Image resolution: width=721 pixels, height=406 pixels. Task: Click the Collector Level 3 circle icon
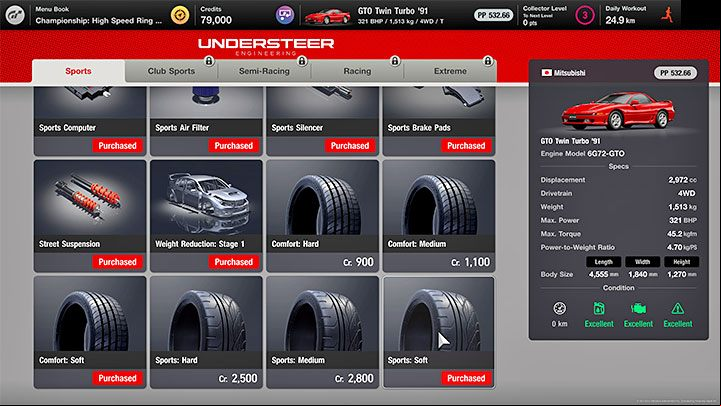click(x=584, y=15)
